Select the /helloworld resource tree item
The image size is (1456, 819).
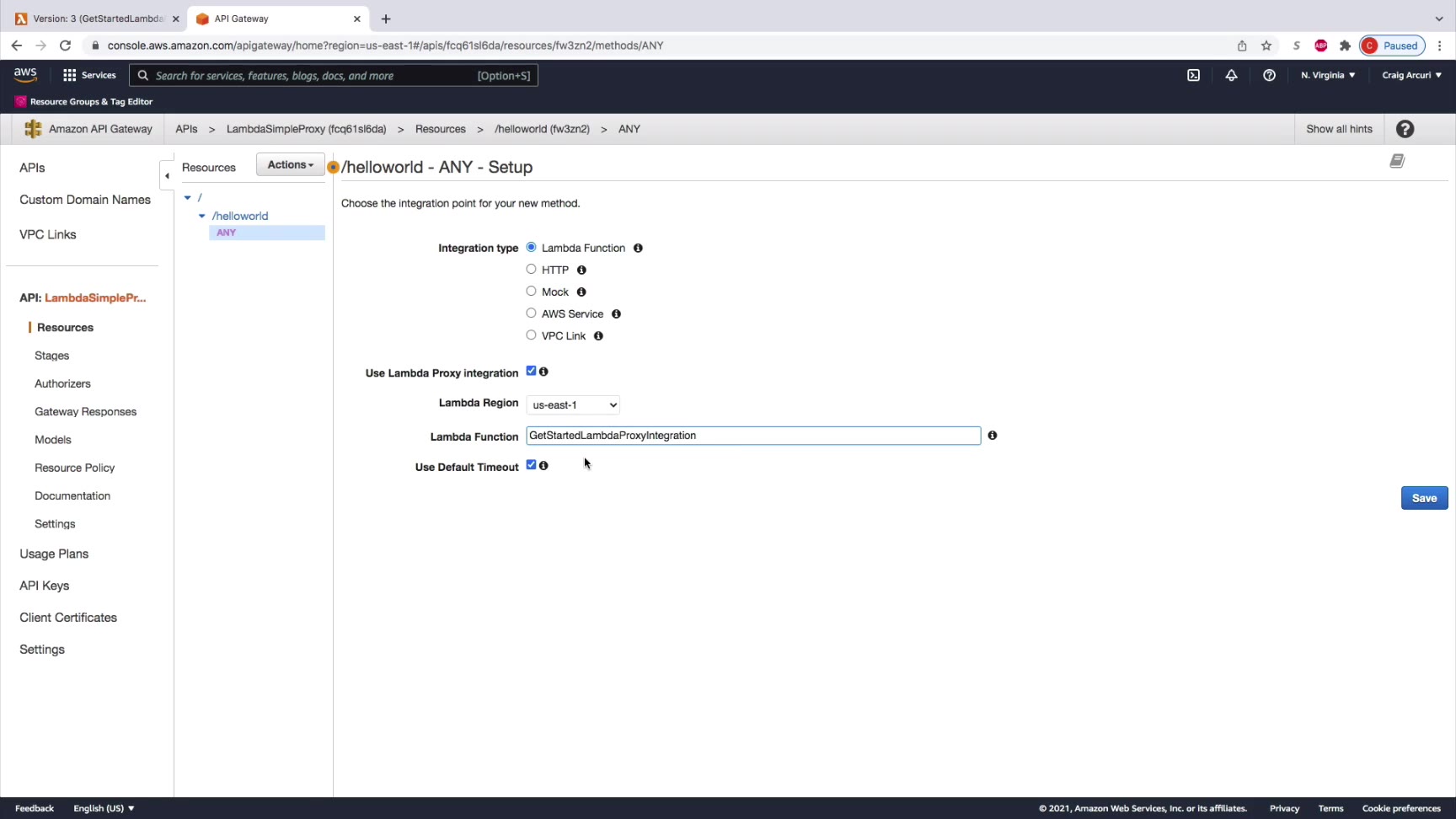point(240,217)
